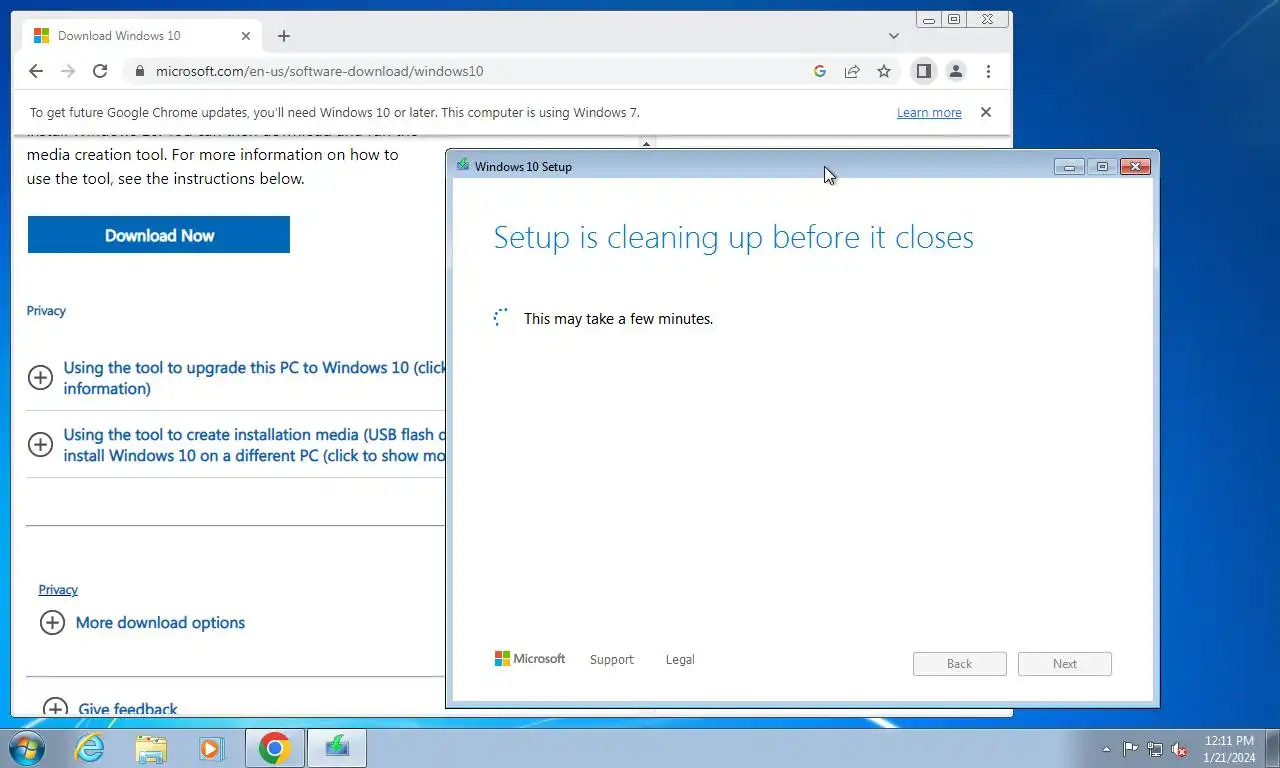
Task: Click Support link in Windows 10 Setup
Action: (612, 660)
